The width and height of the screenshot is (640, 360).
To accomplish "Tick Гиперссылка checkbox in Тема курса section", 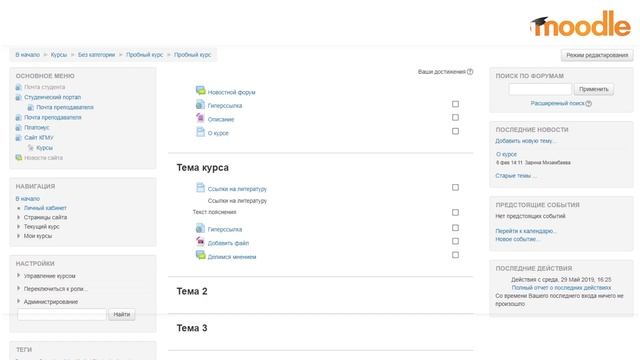I will [456, 228].
